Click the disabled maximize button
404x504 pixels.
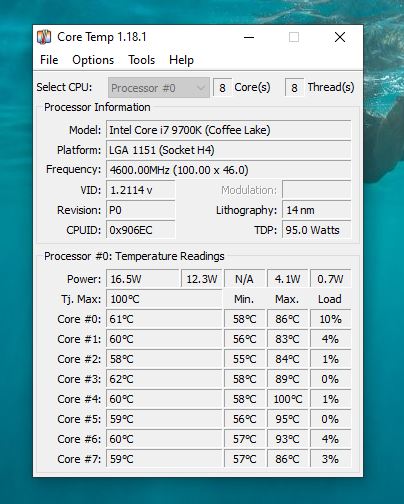294,37
